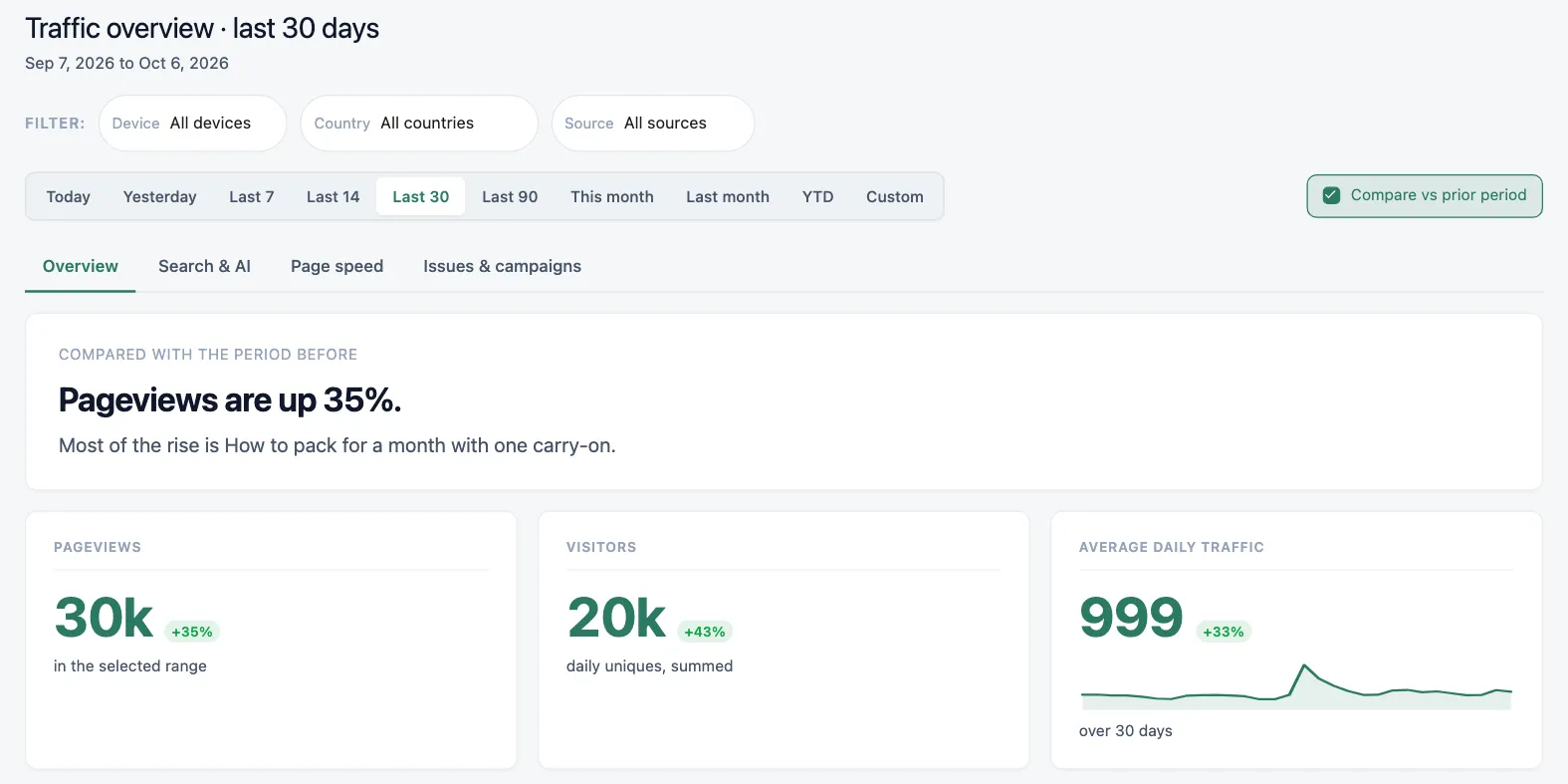
Task: Click the date range Sep 7 to Oct 6 text
Action: point(126,63)
